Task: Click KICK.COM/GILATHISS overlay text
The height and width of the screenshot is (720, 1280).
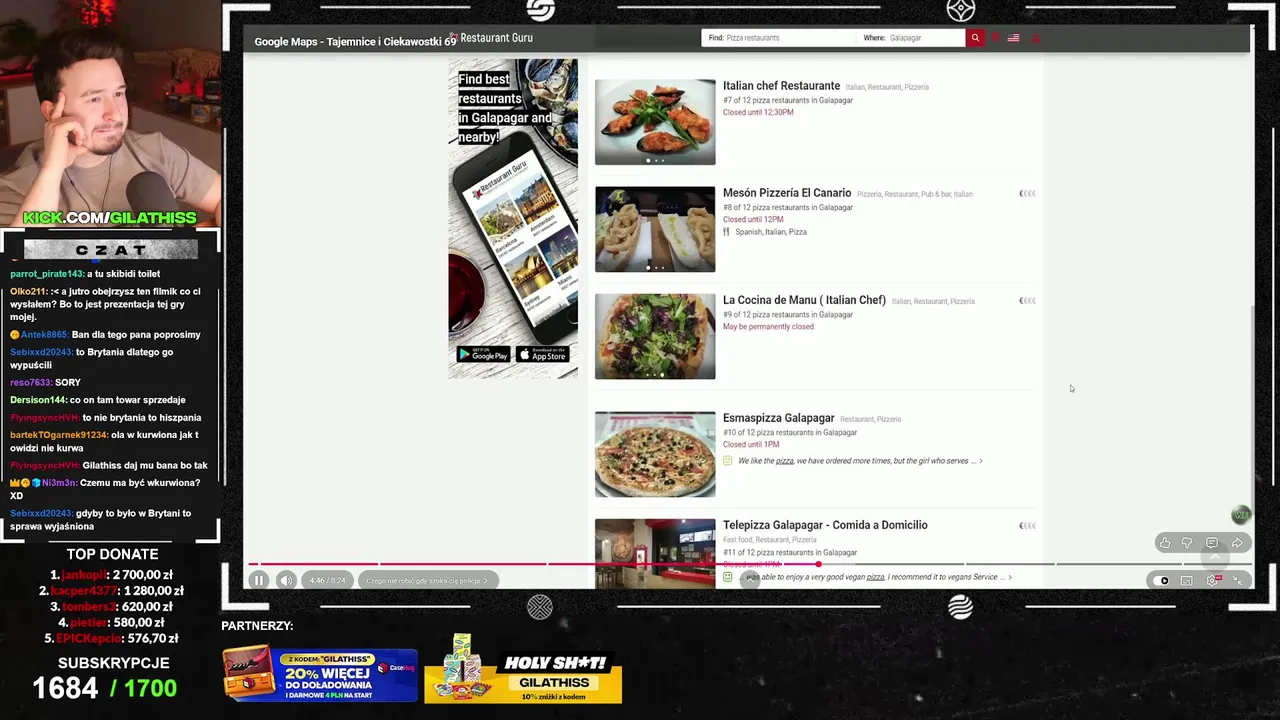Action: (110, 218)
